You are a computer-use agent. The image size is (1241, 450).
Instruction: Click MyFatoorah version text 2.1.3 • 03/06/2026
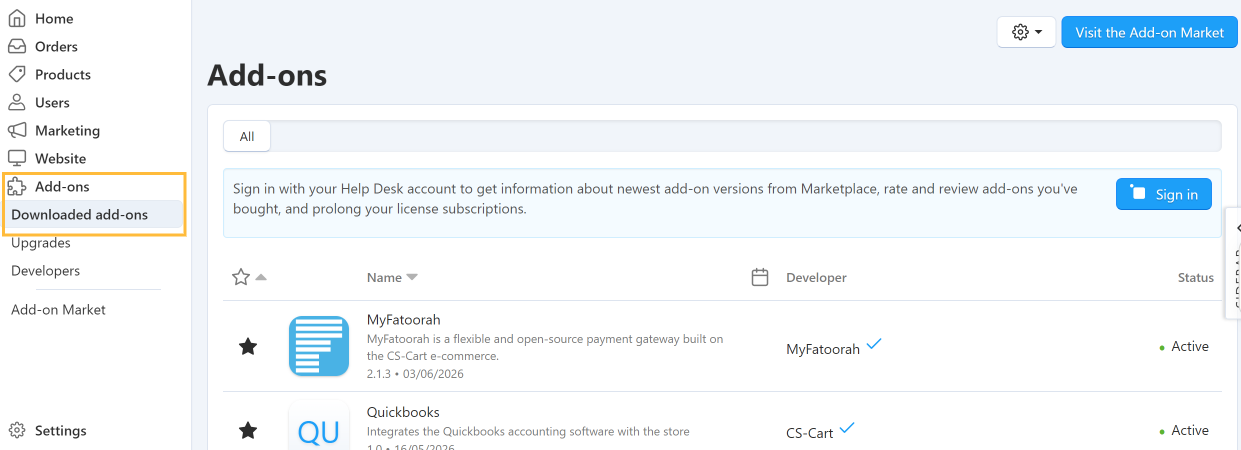click(x=415, y=374)
